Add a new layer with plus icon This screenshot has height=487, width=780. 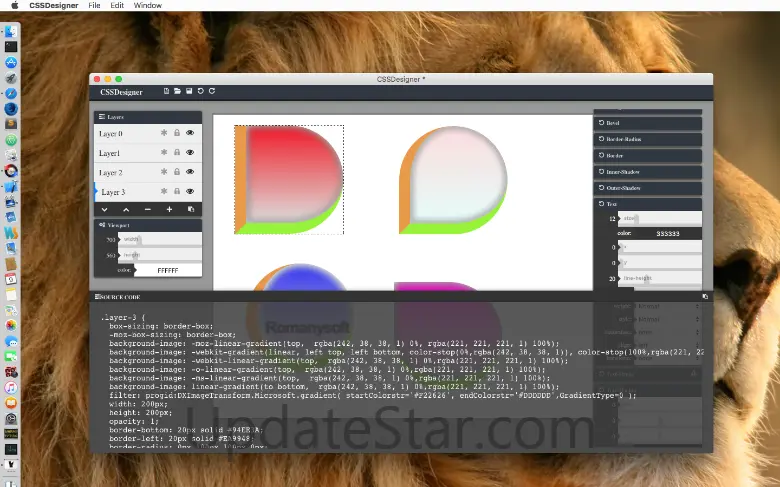point(169,209)
